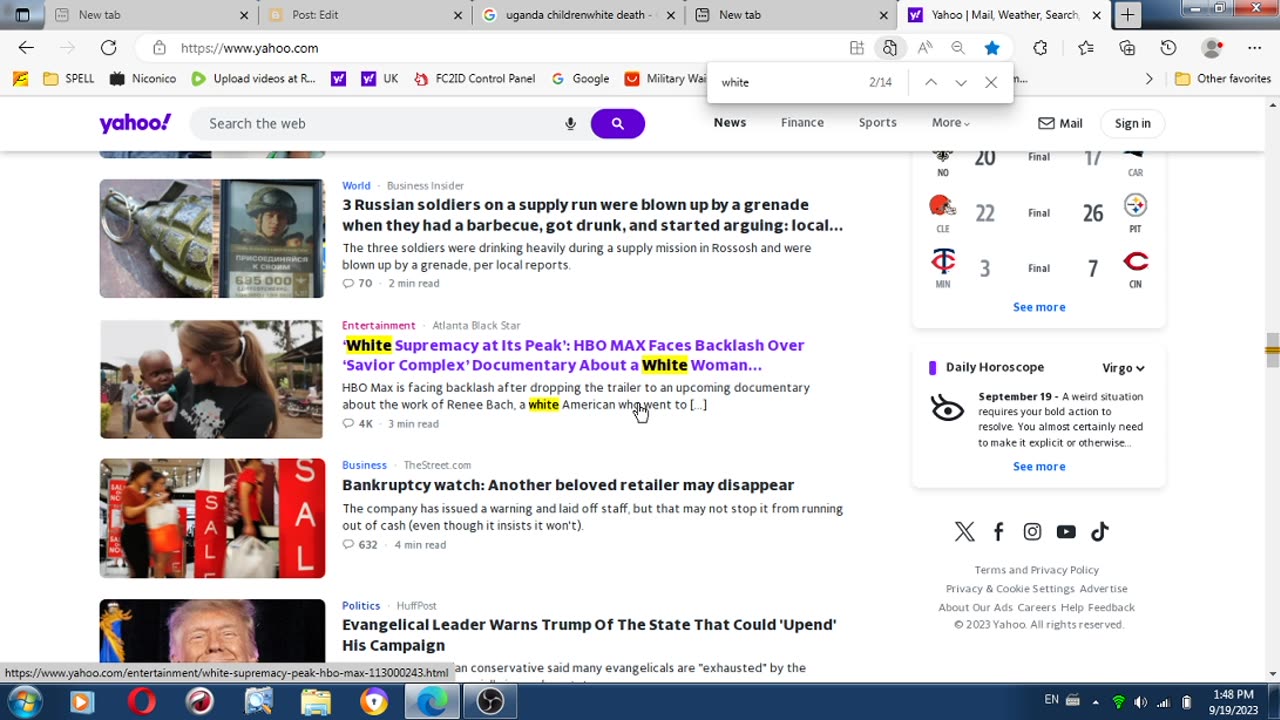The width and height of the screenshot is (1280, 720).
Task: Click the HBO MAX documentary article thumbnail
Action: [212, 379]
